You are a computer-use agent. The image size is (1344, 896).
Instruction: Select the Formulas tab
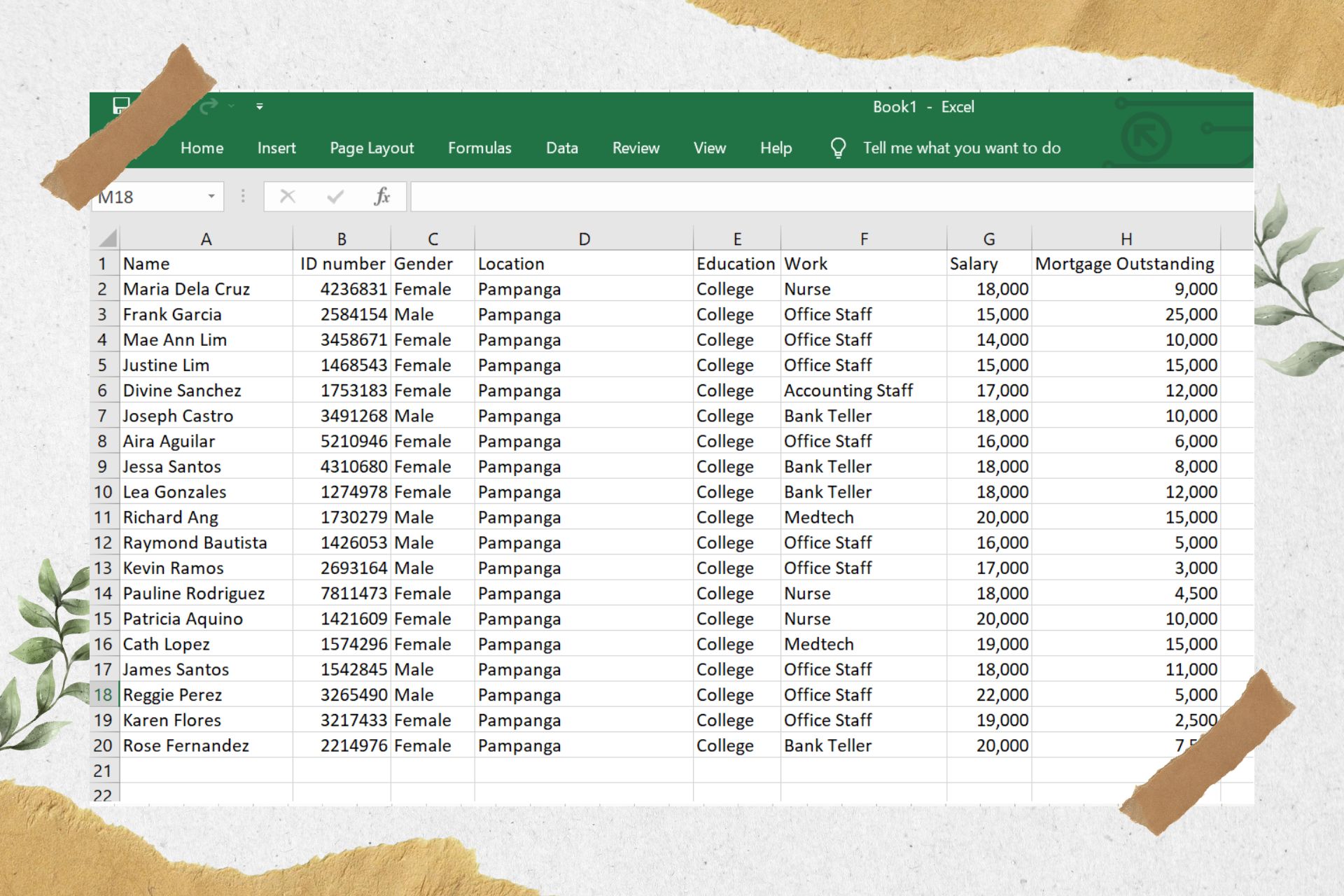coord(479,148)
